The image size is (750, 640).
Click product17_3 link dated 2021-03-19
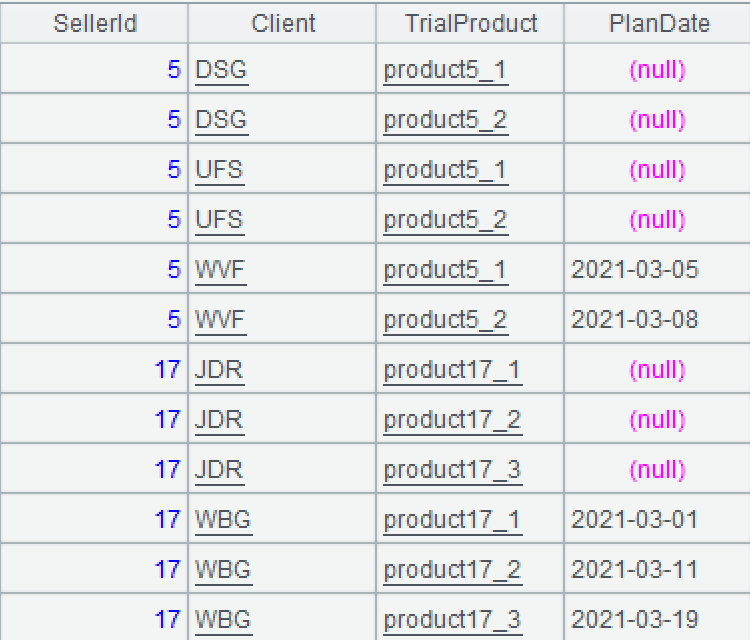coord(452,620)
